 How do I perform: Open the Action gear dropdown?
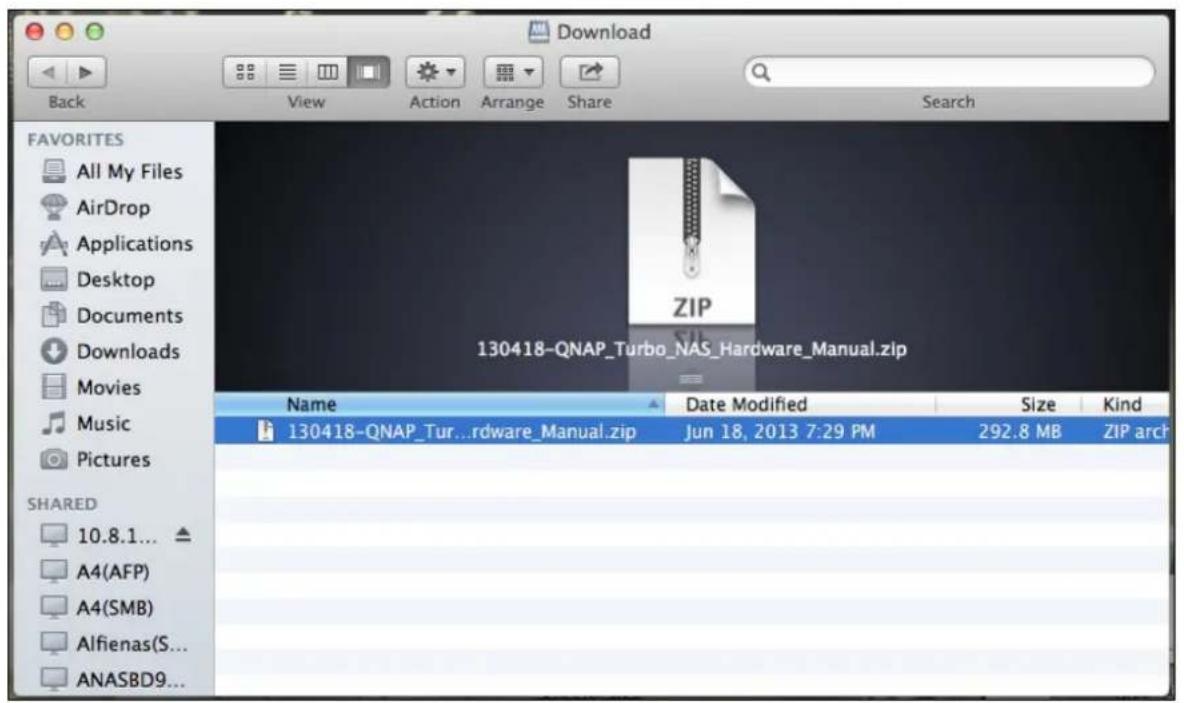point(435,72)
